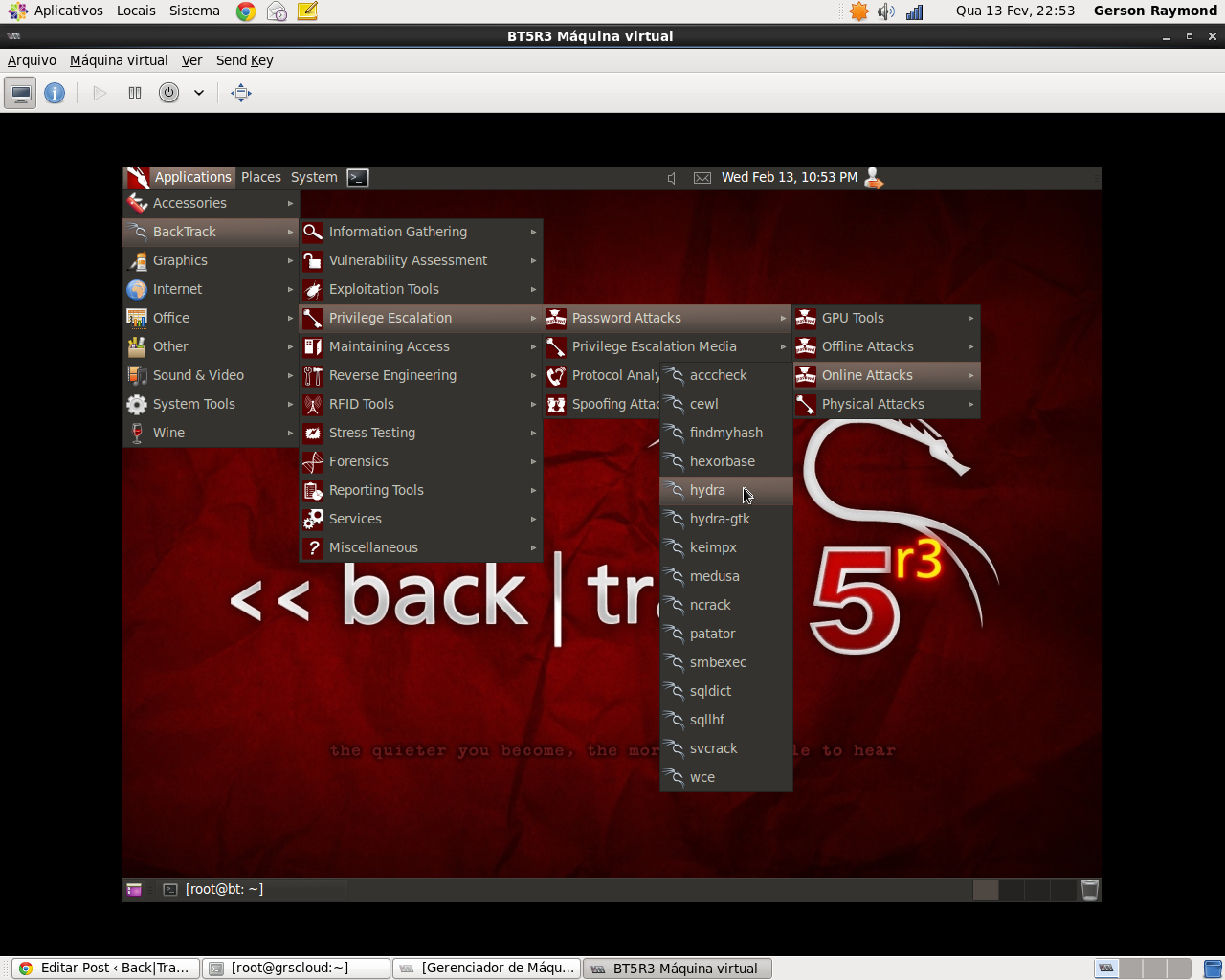
Task: Open findmyhash tool entry
Action: [726, 433]
